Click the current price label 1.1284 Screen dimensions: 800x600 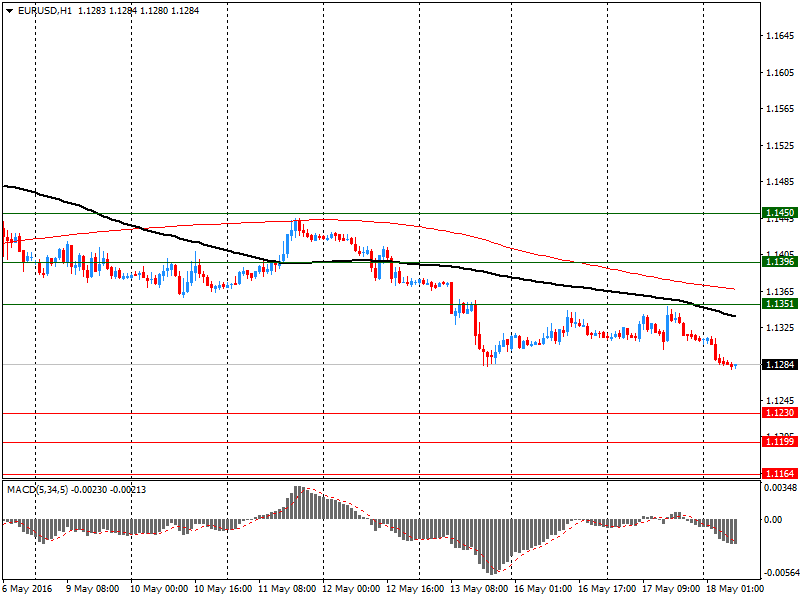tap(780, 364)
